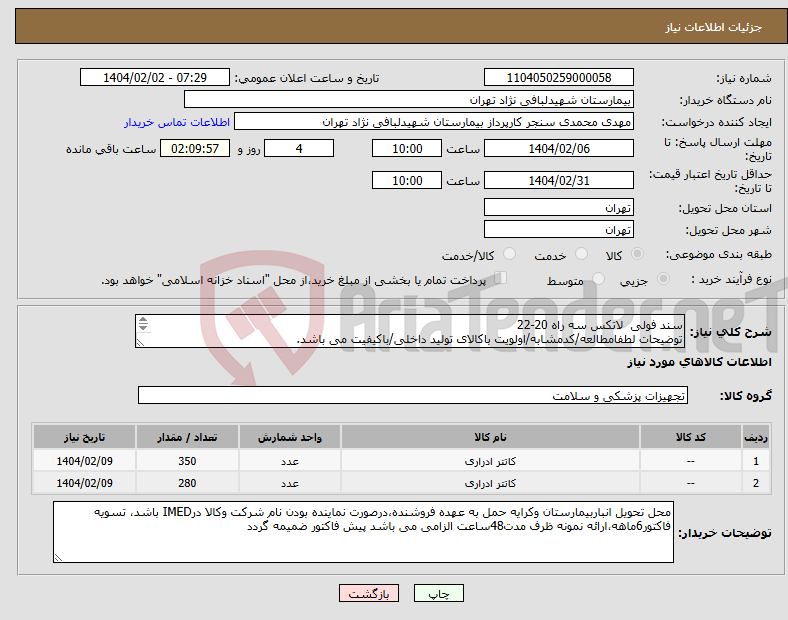
Task: Click the جزئیات اطلاعات نیاز page header
Action: [x=714, y=27]
